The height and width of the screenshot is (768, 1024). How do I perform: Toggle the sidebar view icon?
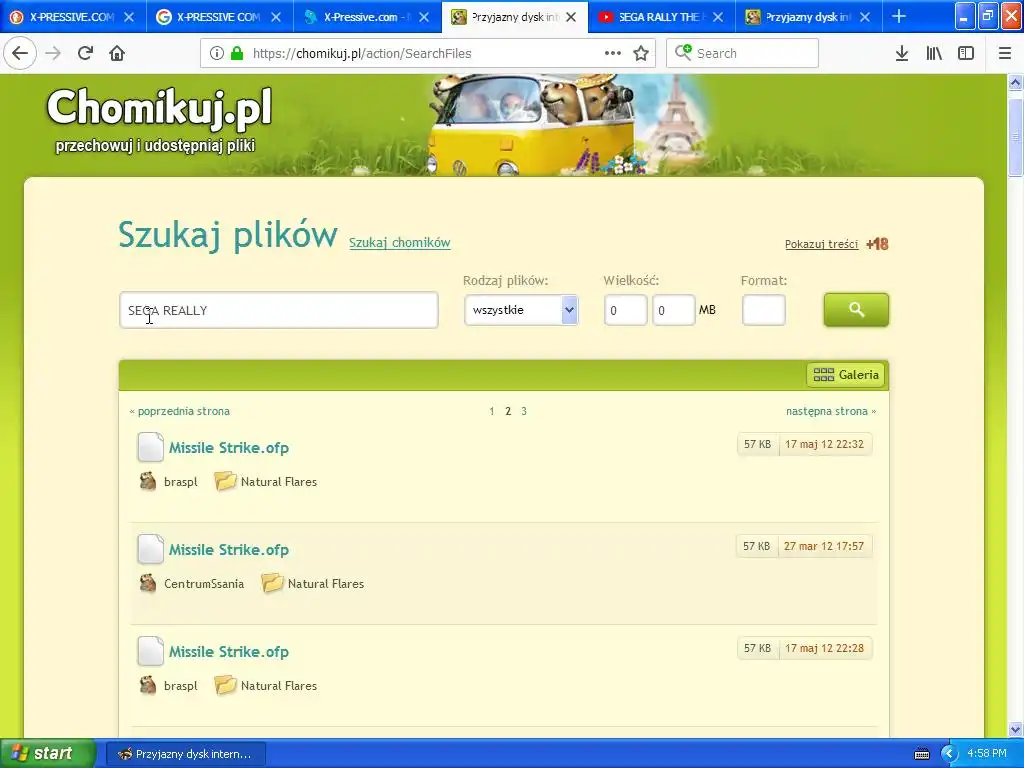point(966,54)
